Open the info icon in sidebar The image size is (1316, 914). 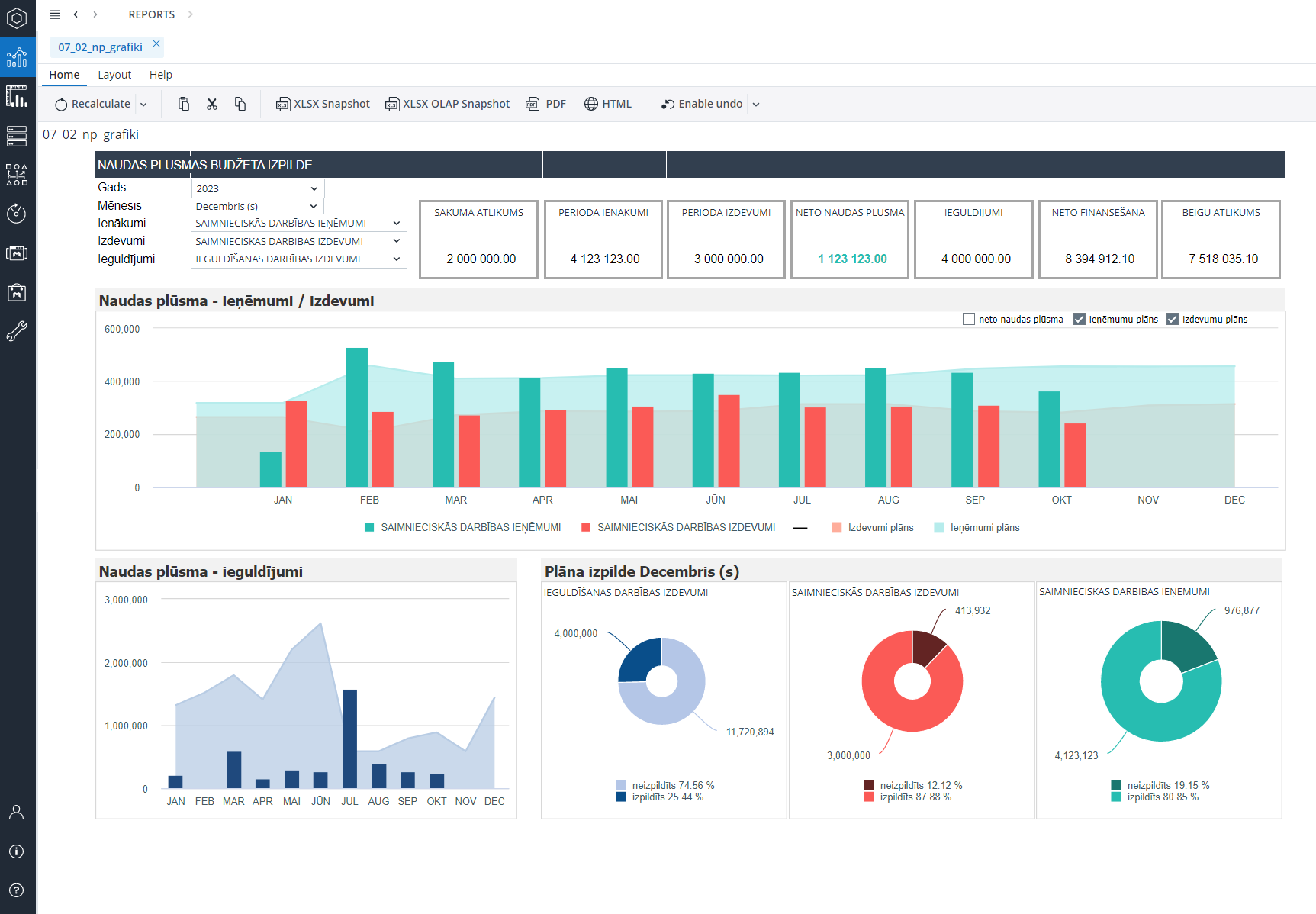tap(17, 851)
